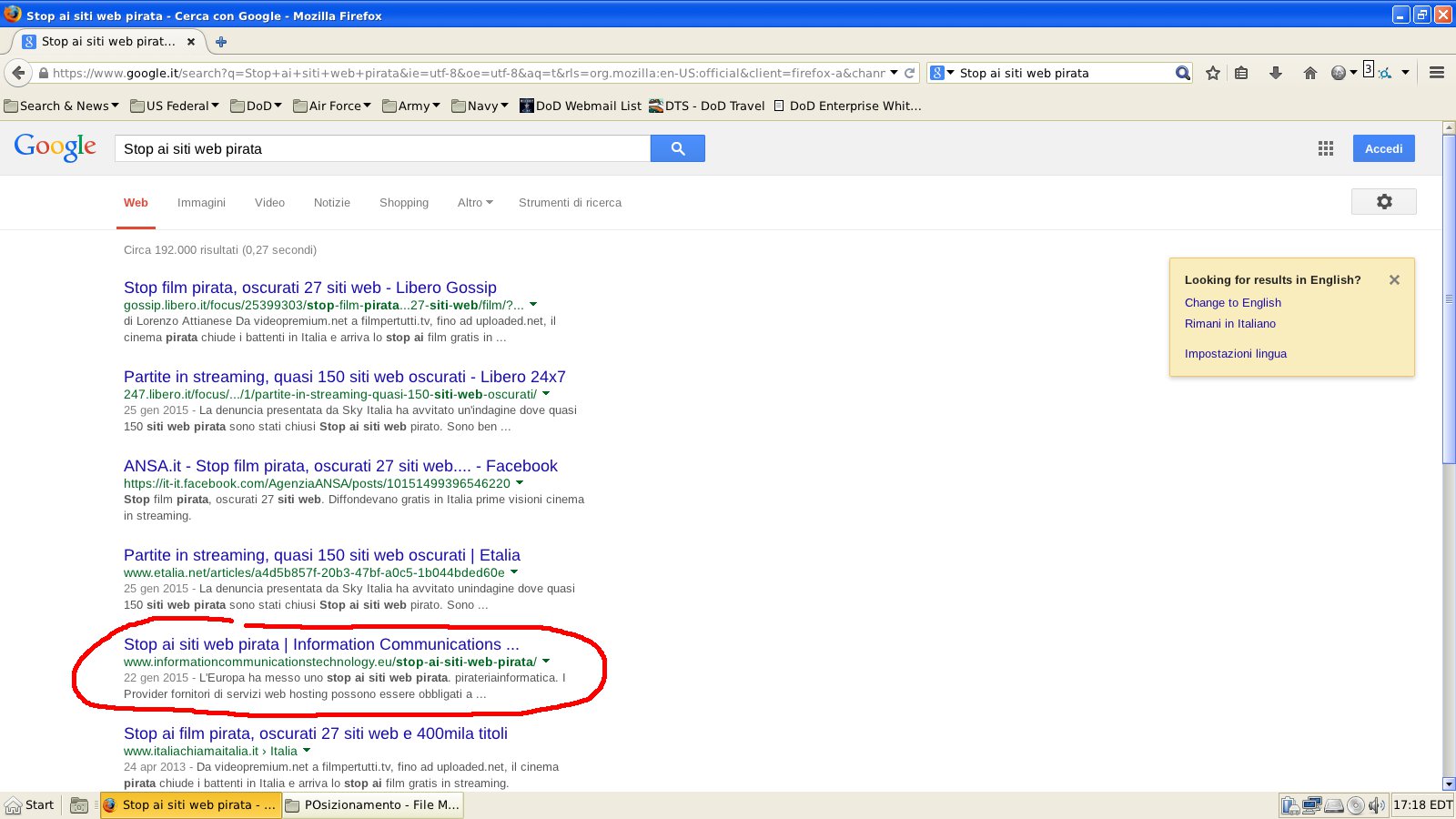The height and width of the screenshot is (819, 1456).
Task: Open the Altro search category dropdown
Action: tap(475, 202)
